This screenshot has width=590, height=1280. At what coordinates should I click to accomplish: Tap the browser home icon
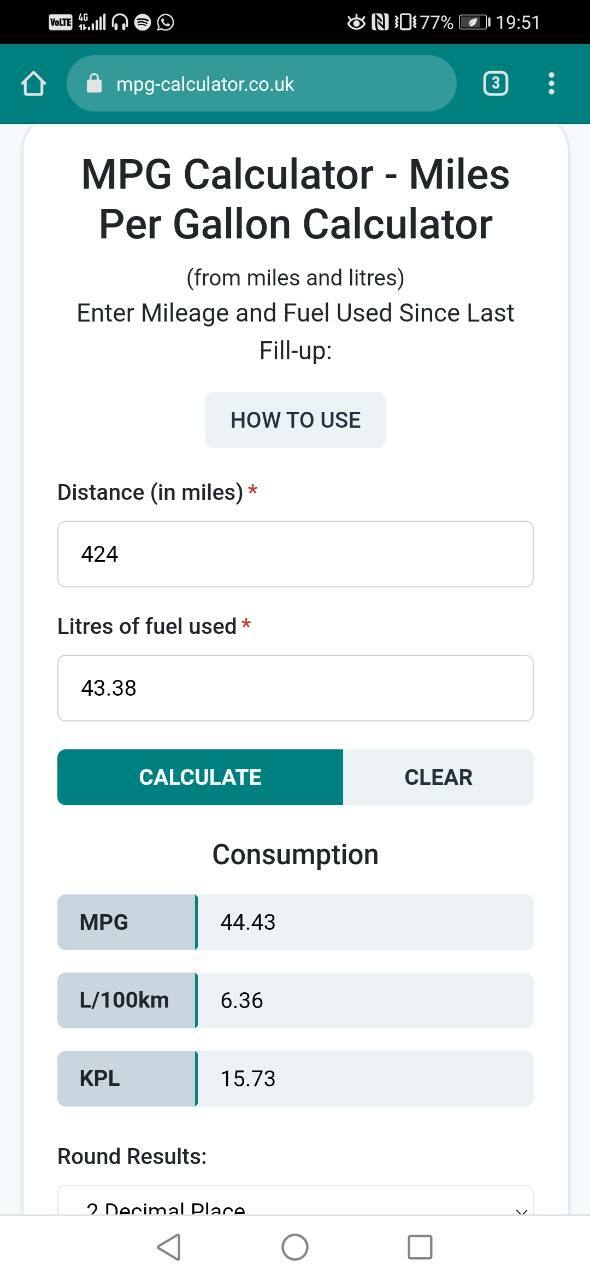[x=33, y=84]
